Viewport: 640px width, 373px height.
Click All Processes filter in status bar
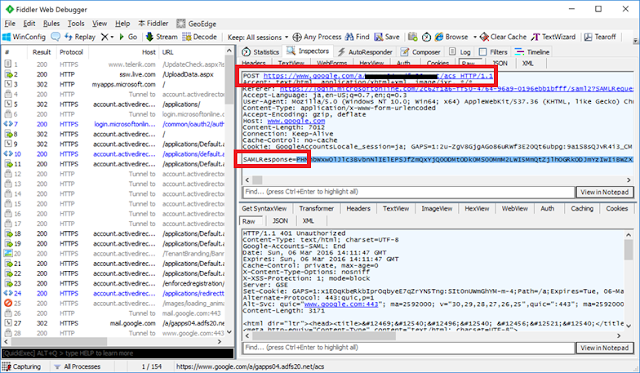pyautogui.click(x=77, y=366)
